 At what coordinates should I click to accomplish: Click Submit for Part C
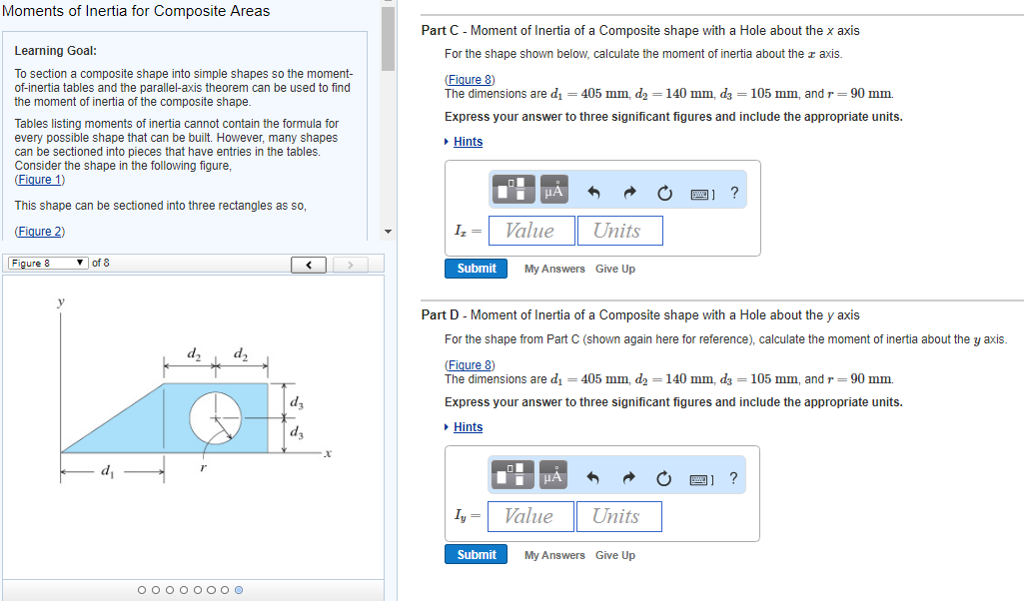(476, 268)
